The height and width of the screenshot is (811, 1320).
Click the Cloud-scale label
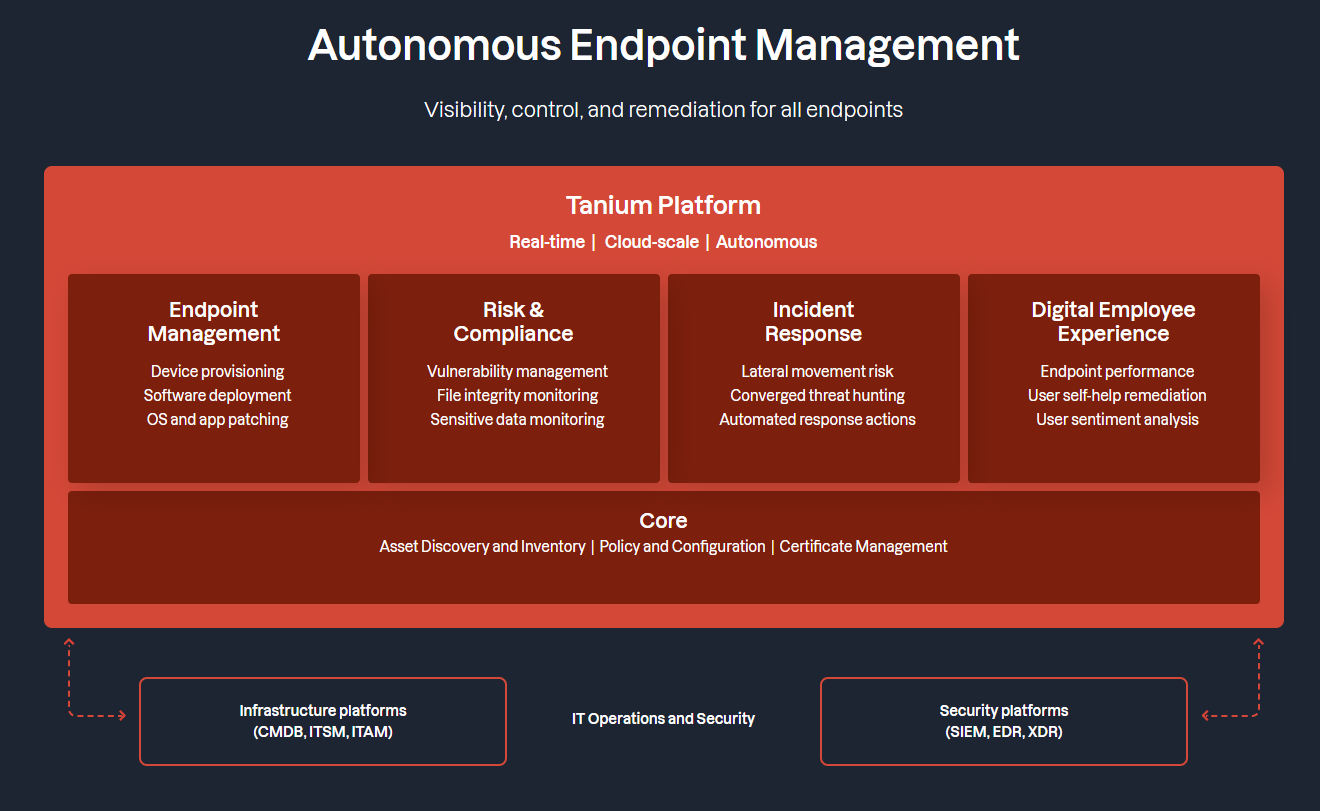point(651,242)
